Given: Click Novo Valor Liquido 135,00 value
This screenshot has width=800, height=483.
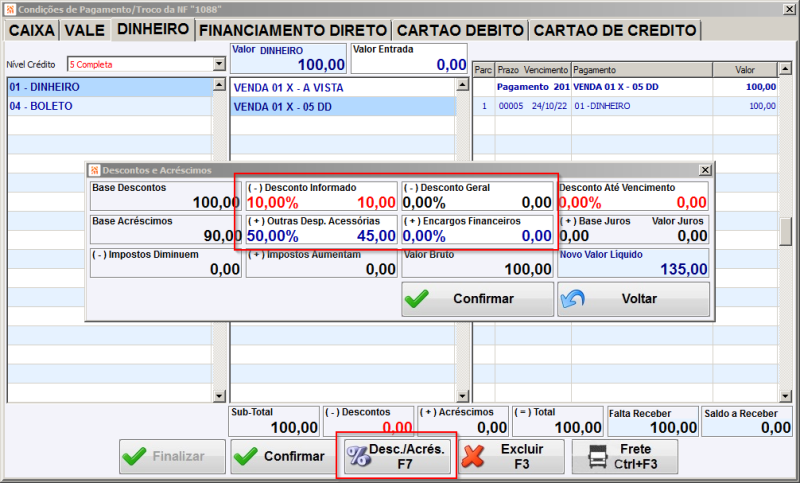Looking at the screenshot, I should coord(684,269).
